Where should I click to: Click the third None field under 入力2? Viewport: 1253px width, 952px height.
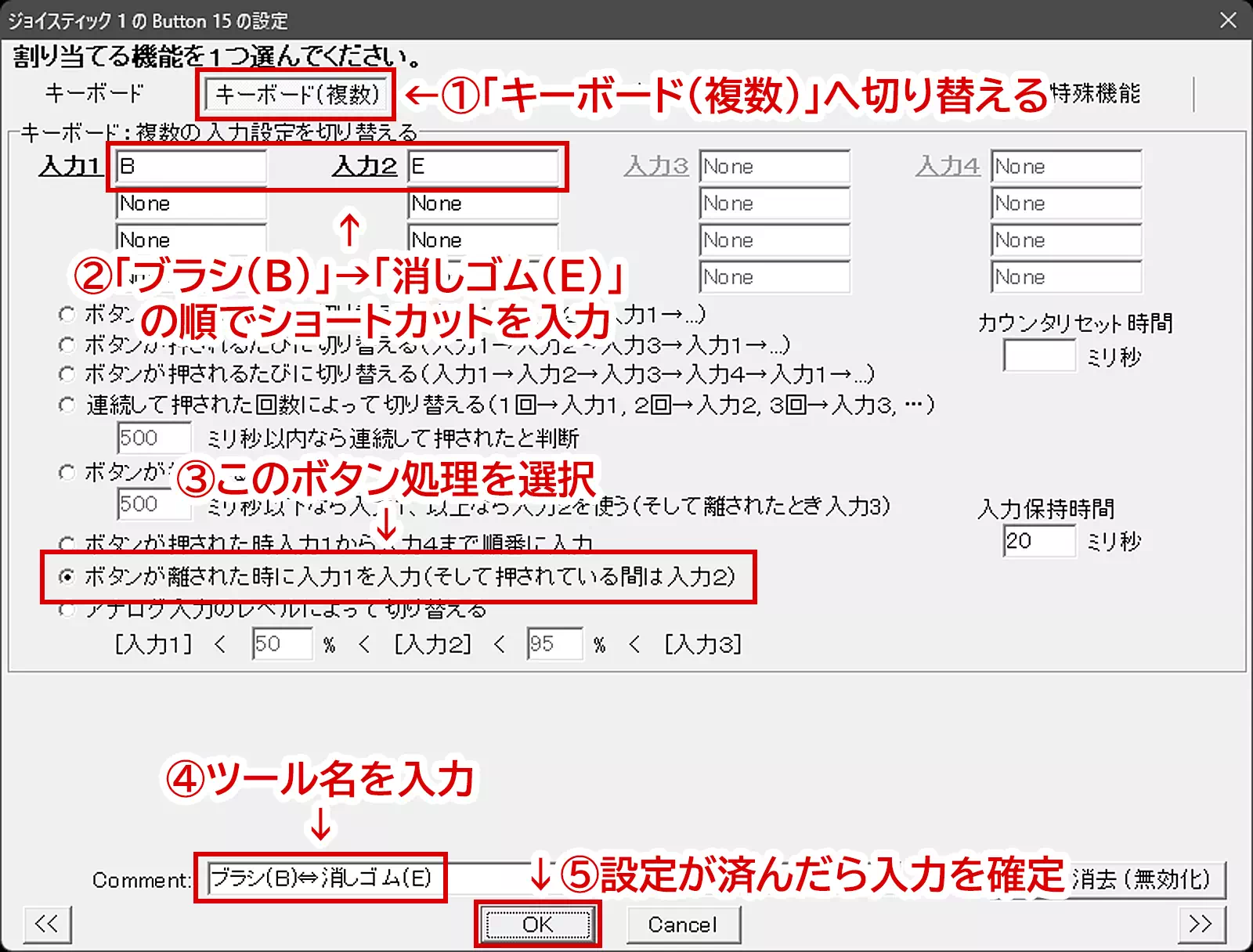[x=483, y=240]
